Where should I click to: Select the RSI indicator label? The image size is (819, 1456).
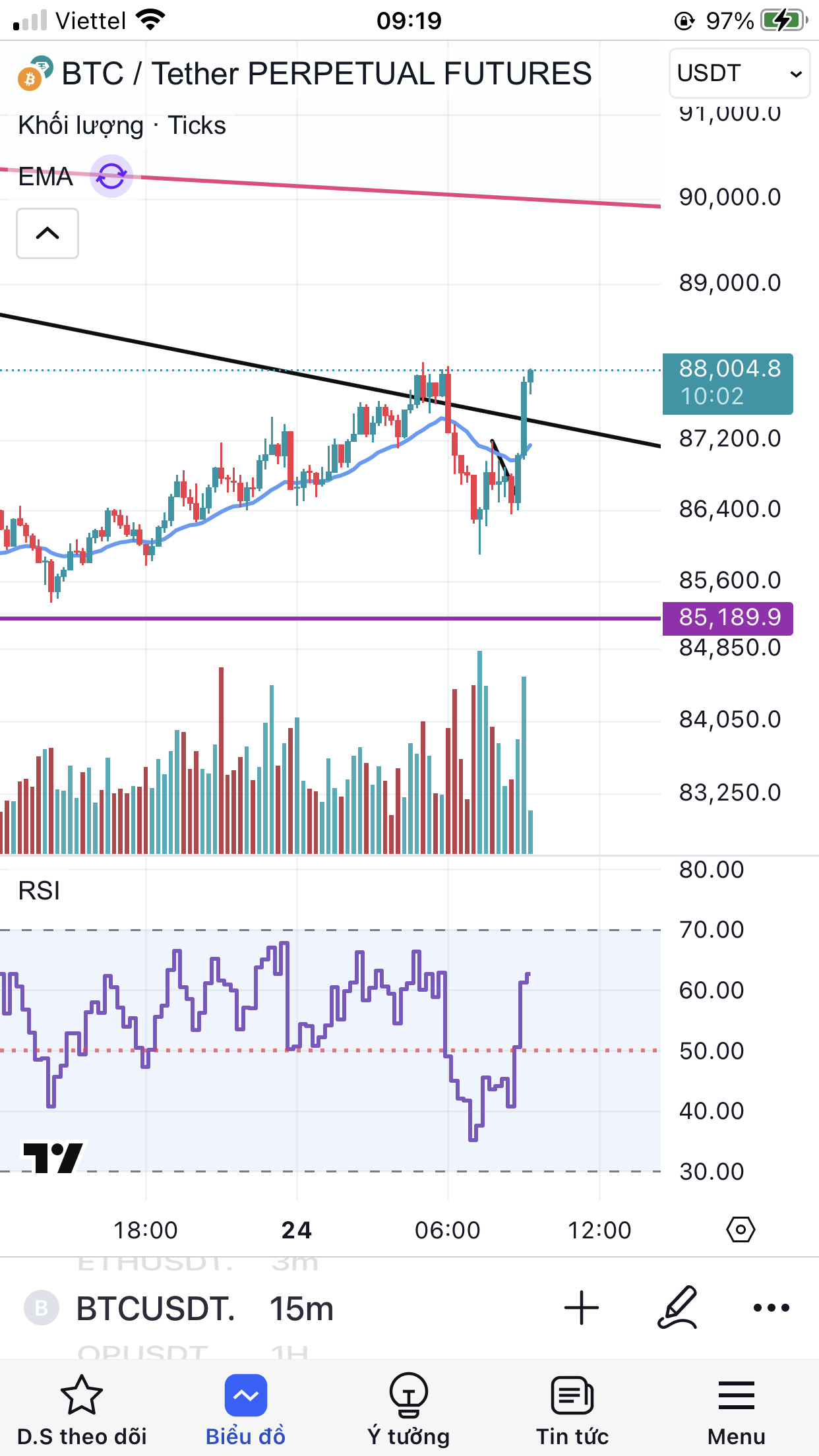pyautogui.click(x=39, y=891)
